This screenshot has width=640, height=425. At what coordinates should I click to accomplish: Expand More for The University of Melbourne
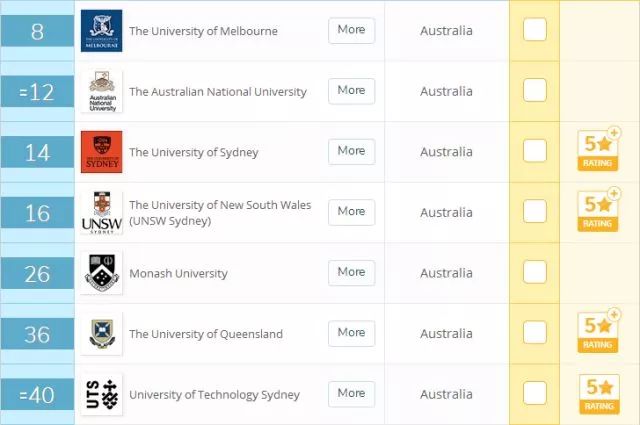coord(351,30)
